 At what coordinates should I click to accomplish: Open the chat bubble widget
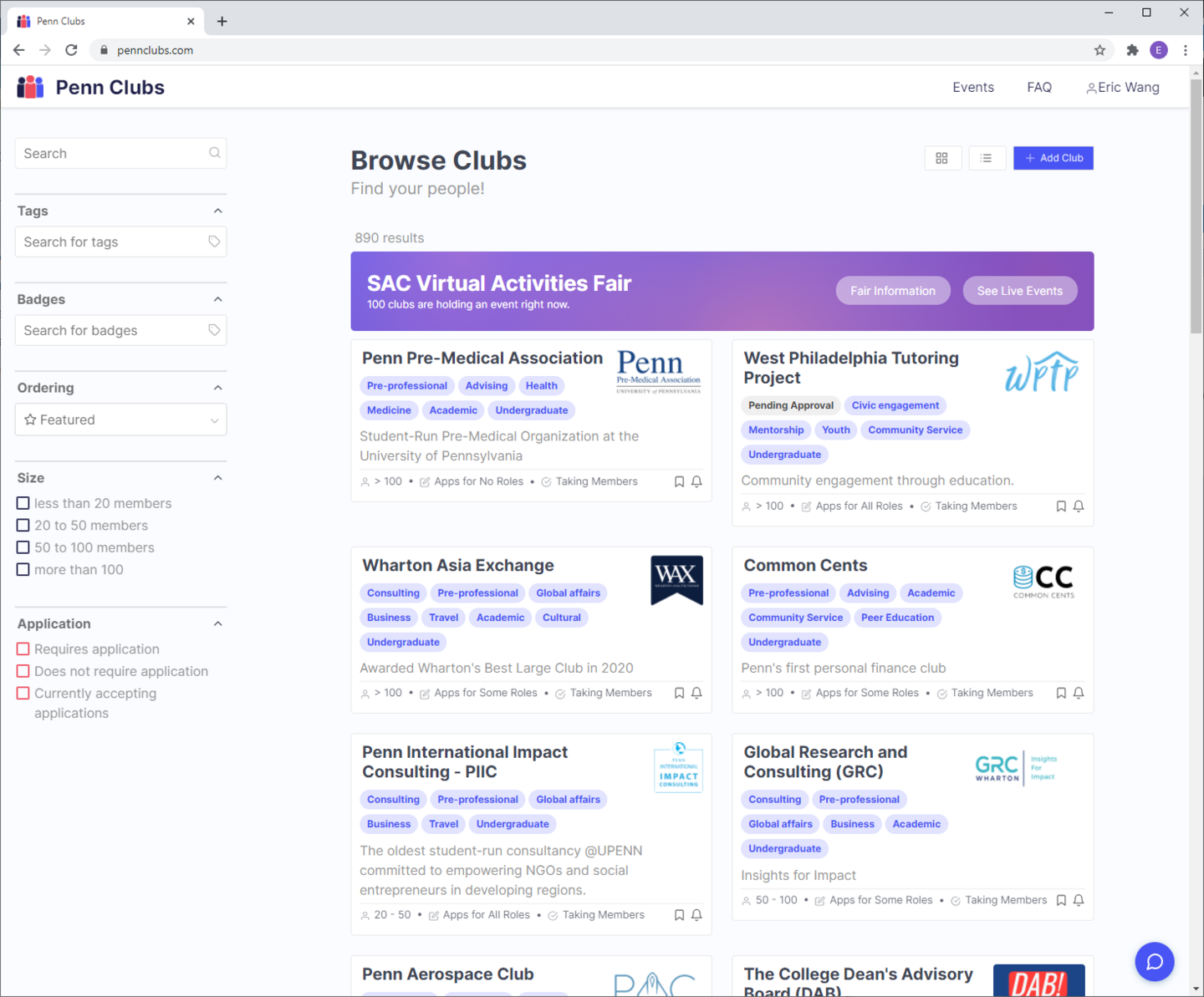pyautogui.click(x=1155, y=962)
